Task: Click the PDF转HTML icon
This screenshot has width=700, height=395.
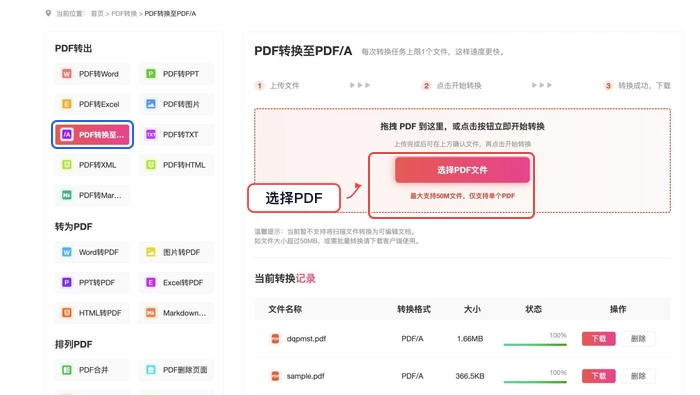Action: [151, 165]
